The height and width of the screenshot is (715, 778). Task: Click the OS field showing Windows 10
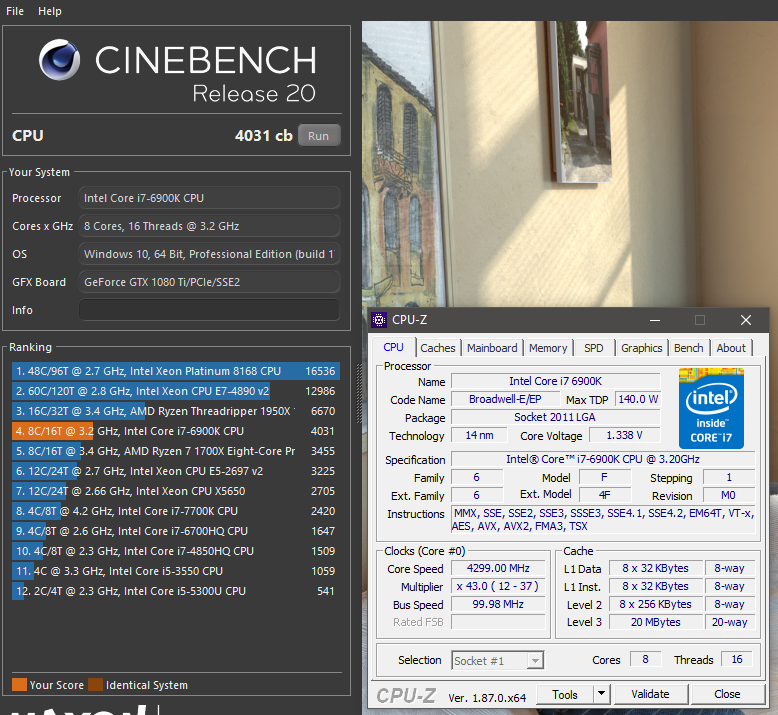pyautogui.click(x=209, y=254)
